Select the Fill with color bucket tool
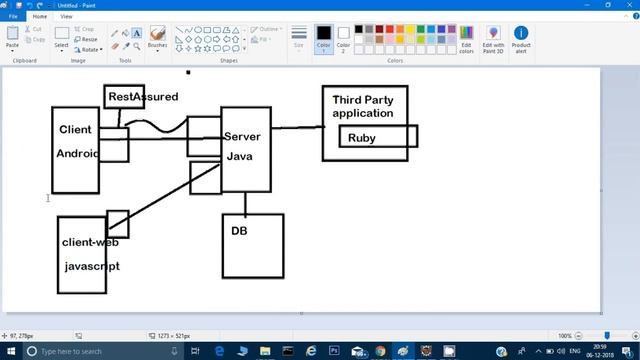The image size is (640, 360). [x=126, y=33]
